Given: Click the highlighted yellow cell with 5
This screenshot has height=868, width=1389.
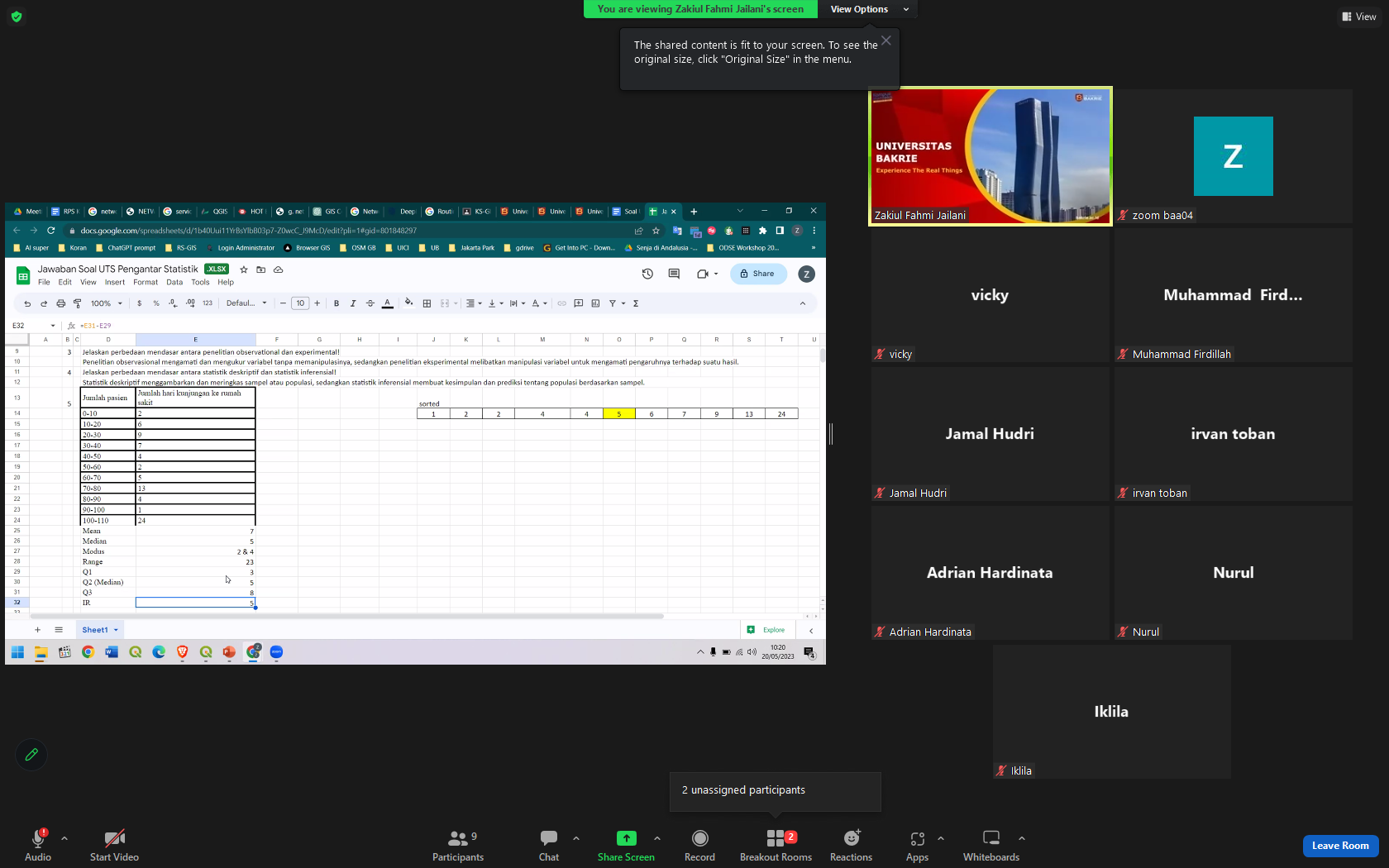Looking at the screenshot, I should coord(618,414).
